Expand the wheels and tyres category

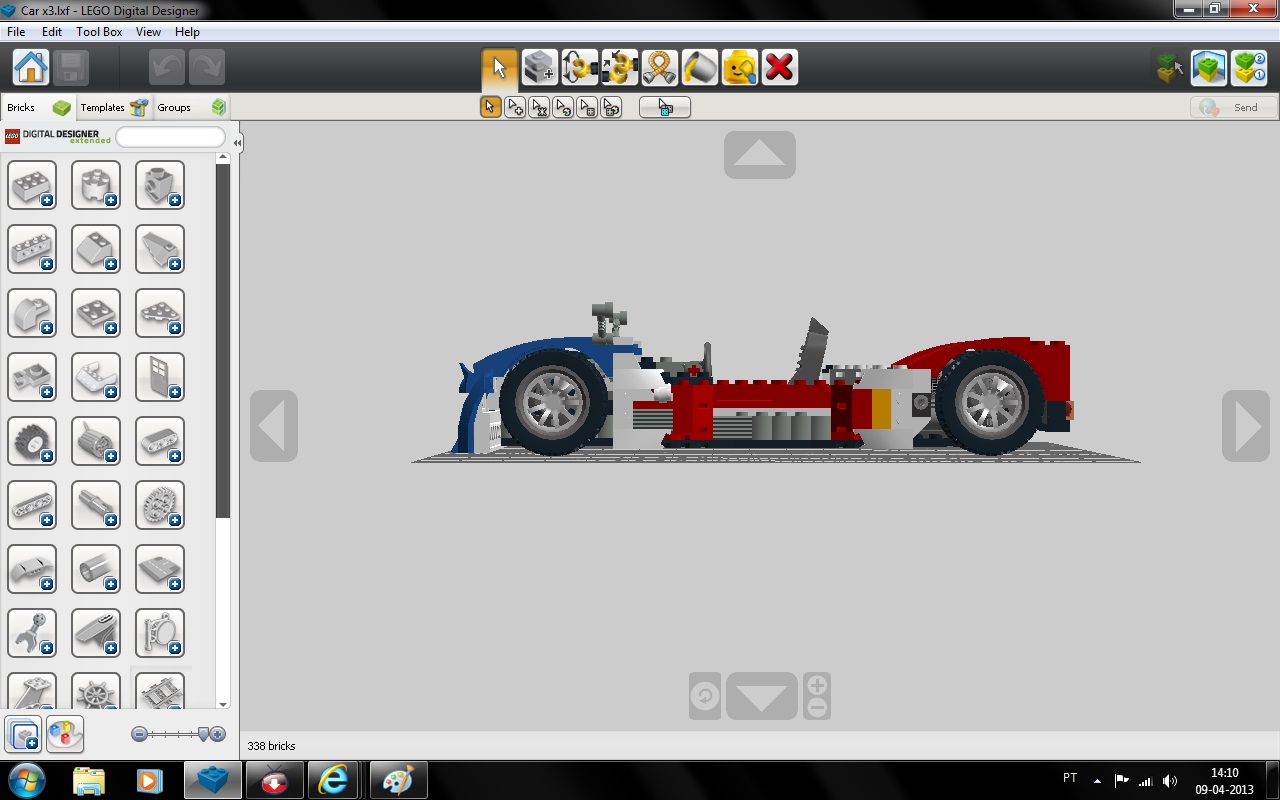[x=32, y=441]
